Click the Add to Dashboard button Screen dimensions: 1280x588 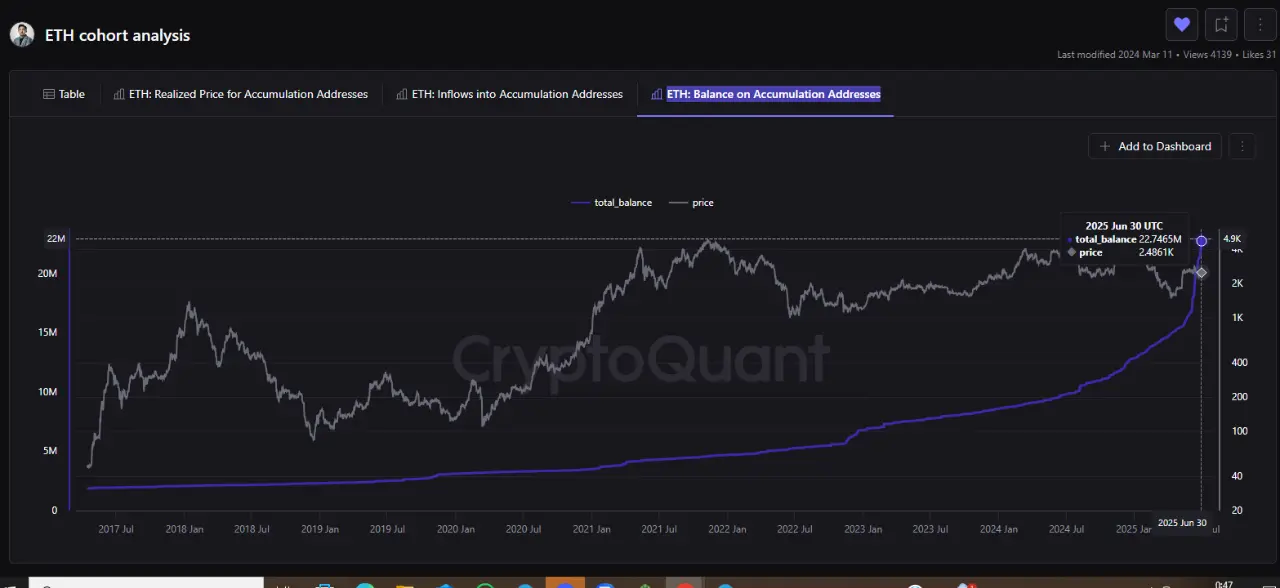coord(1154,146)
